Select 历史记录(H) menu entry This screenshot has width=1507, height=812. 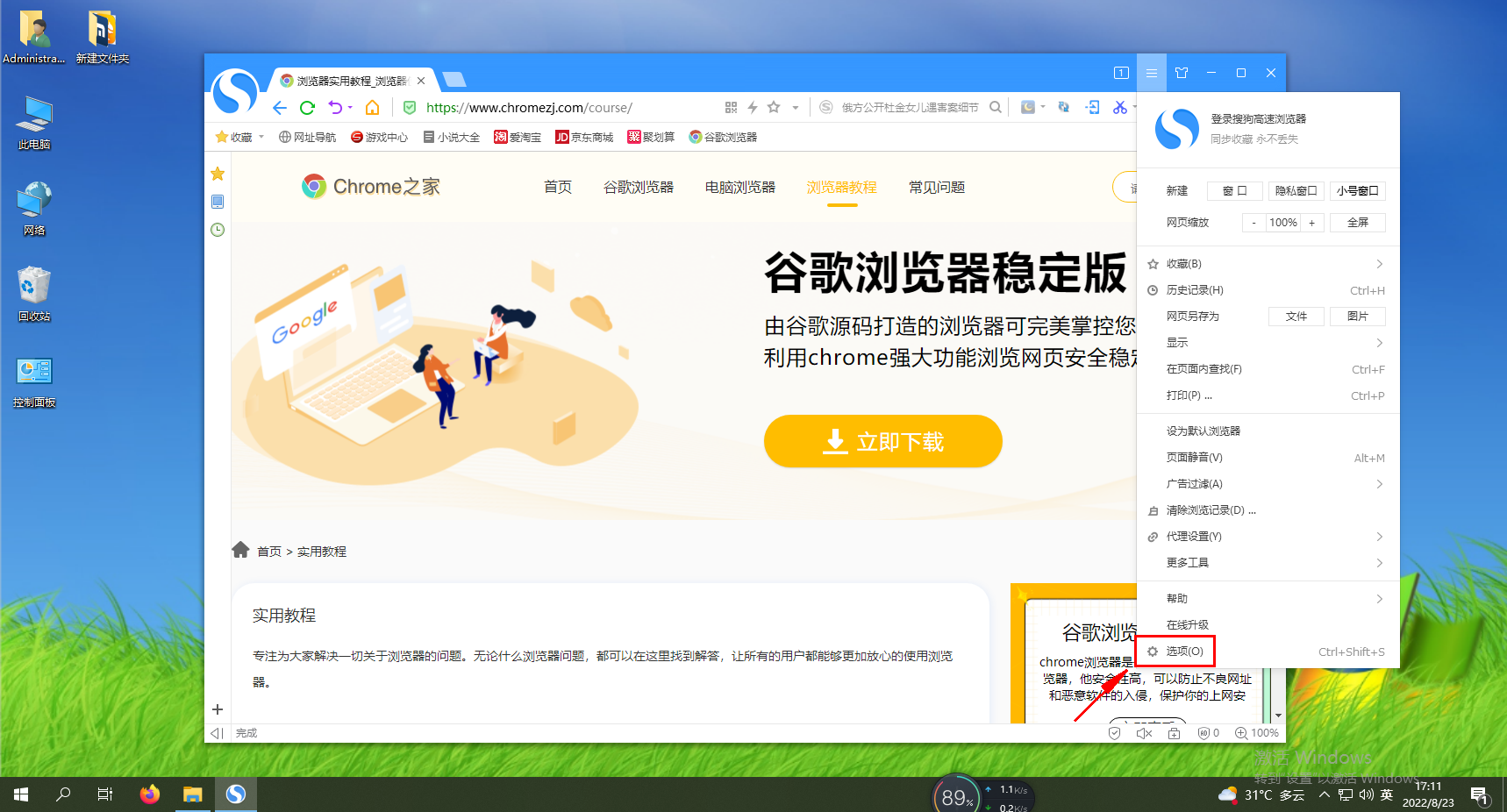coord(1268,290)
